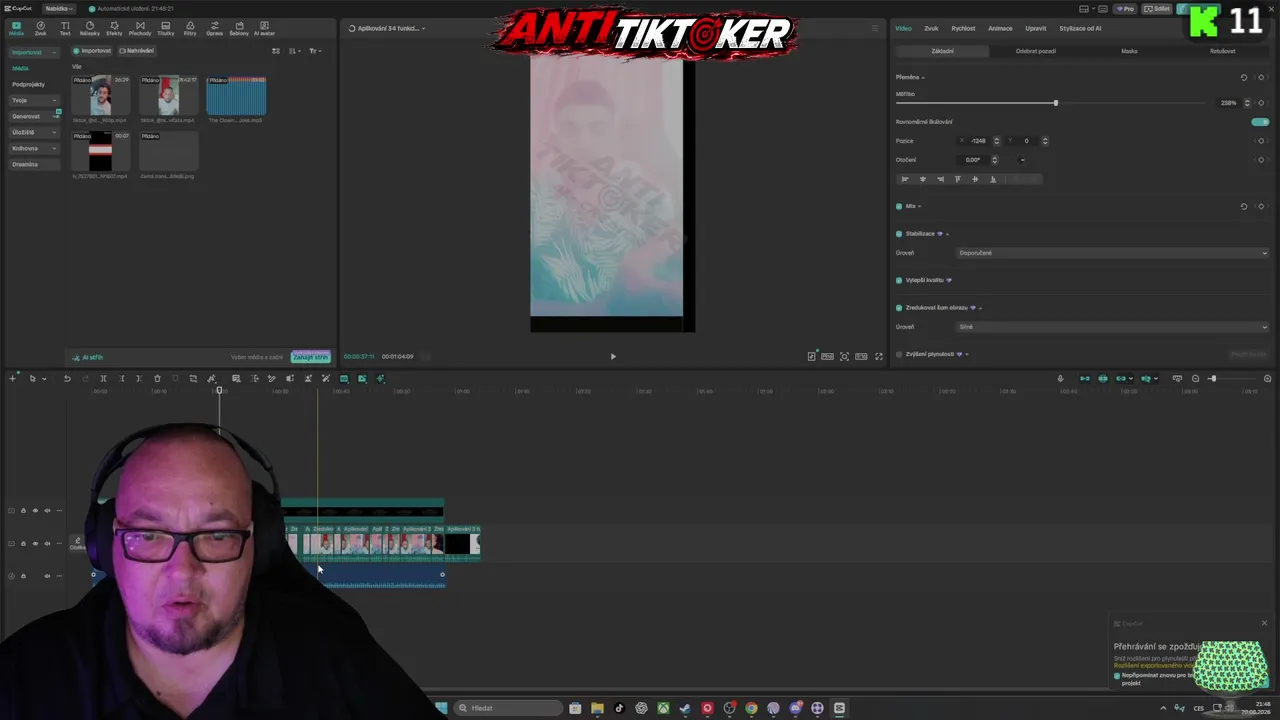
Task: Expand the Tvoje sidebar section
Action: (x=34, y=100)
